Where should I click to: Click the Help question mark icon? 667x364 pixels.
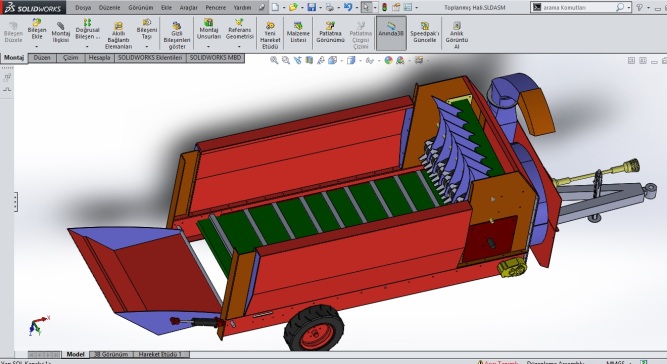coord(639,7)
